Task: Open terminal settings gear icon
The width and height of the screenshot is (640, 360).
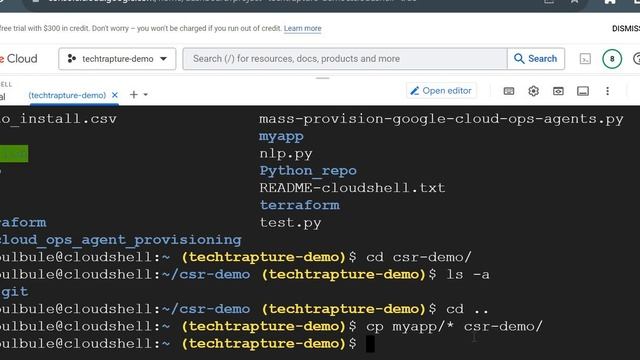Action: (x=533, y=91)
